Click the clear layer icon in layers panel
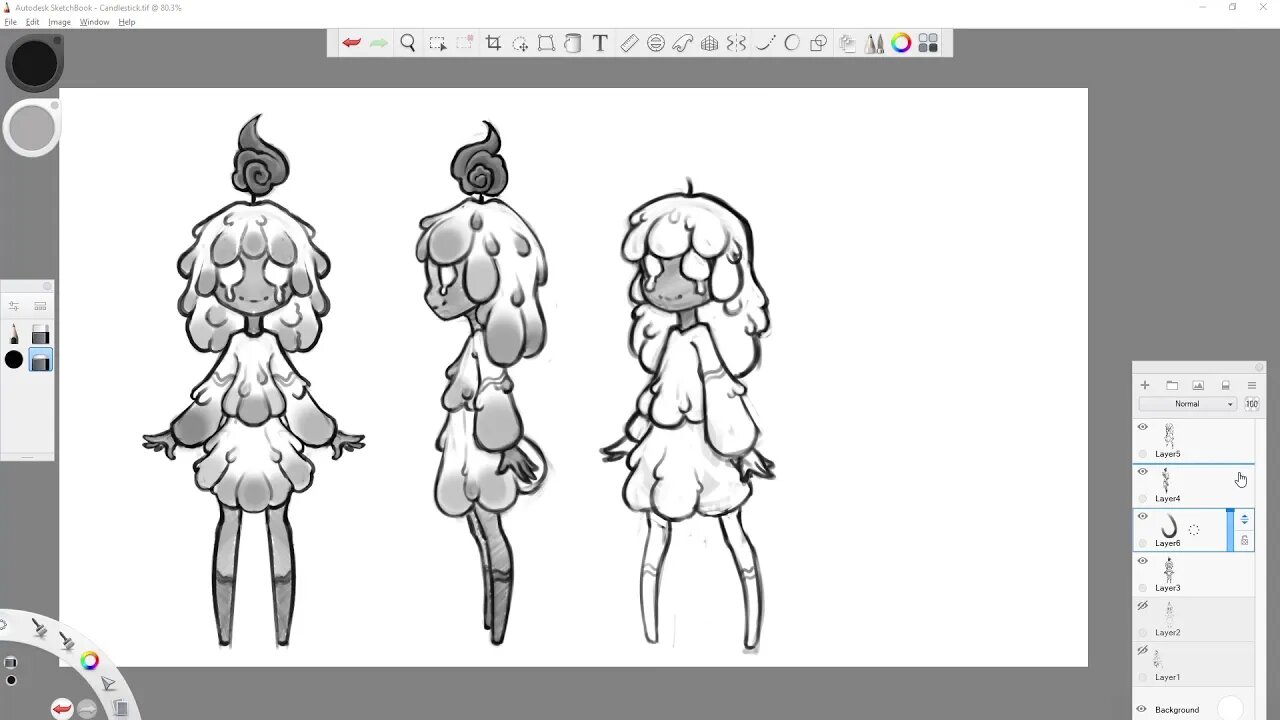The width and height of the screenshot is (1280, 720). pos(1225,385)
